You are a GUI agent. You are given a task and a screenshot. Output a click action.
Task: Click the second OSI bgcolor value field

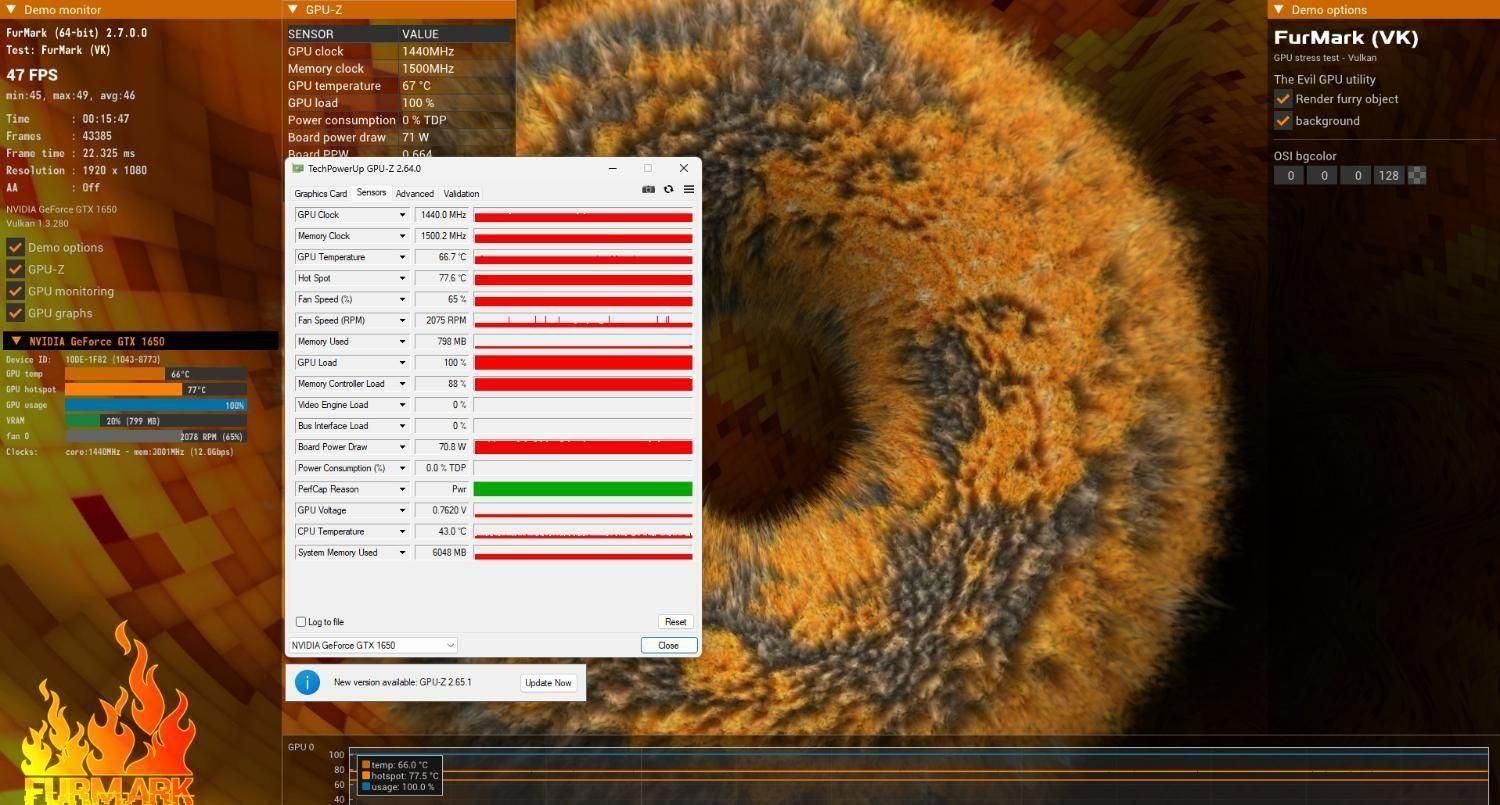[x=1322, y=176]
